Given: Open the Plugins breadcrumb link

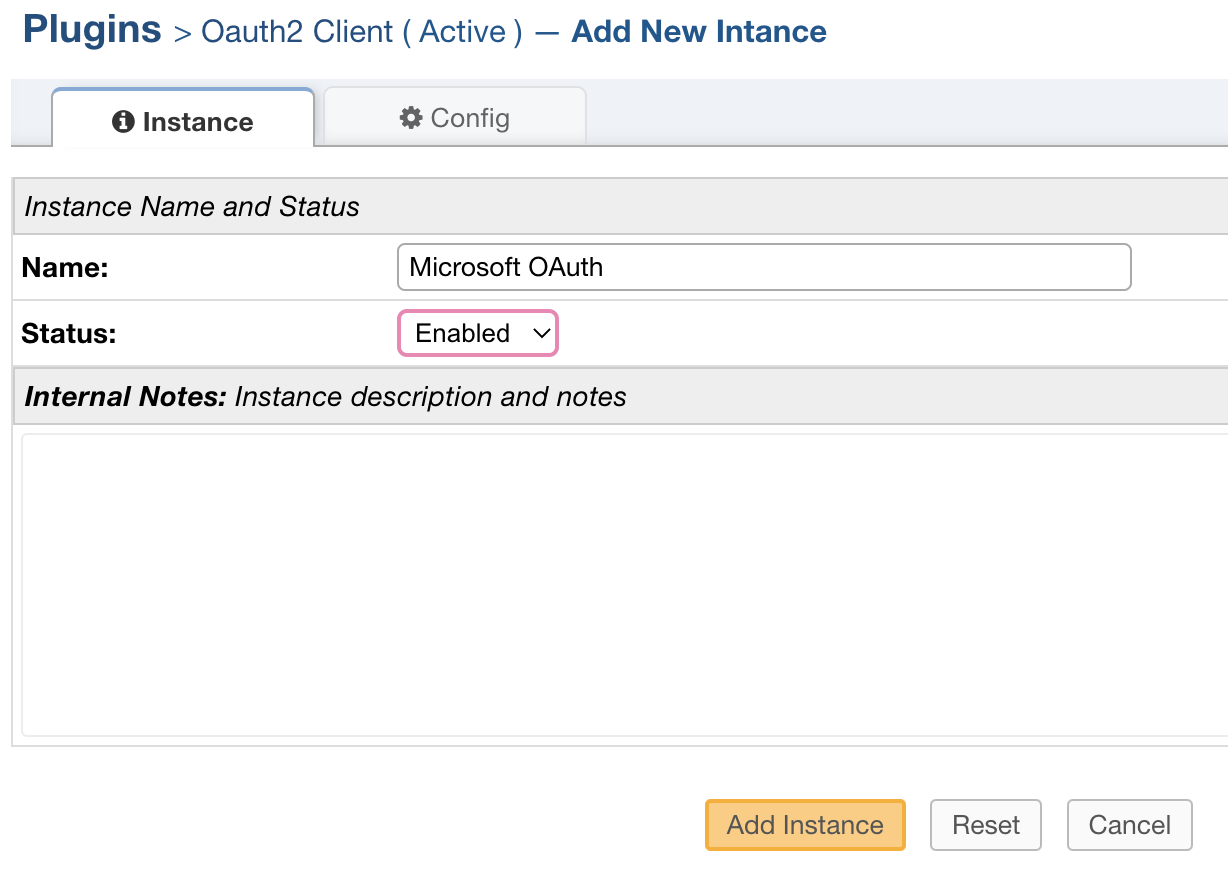Looking at the screenshot, I should tap(91, 29).
